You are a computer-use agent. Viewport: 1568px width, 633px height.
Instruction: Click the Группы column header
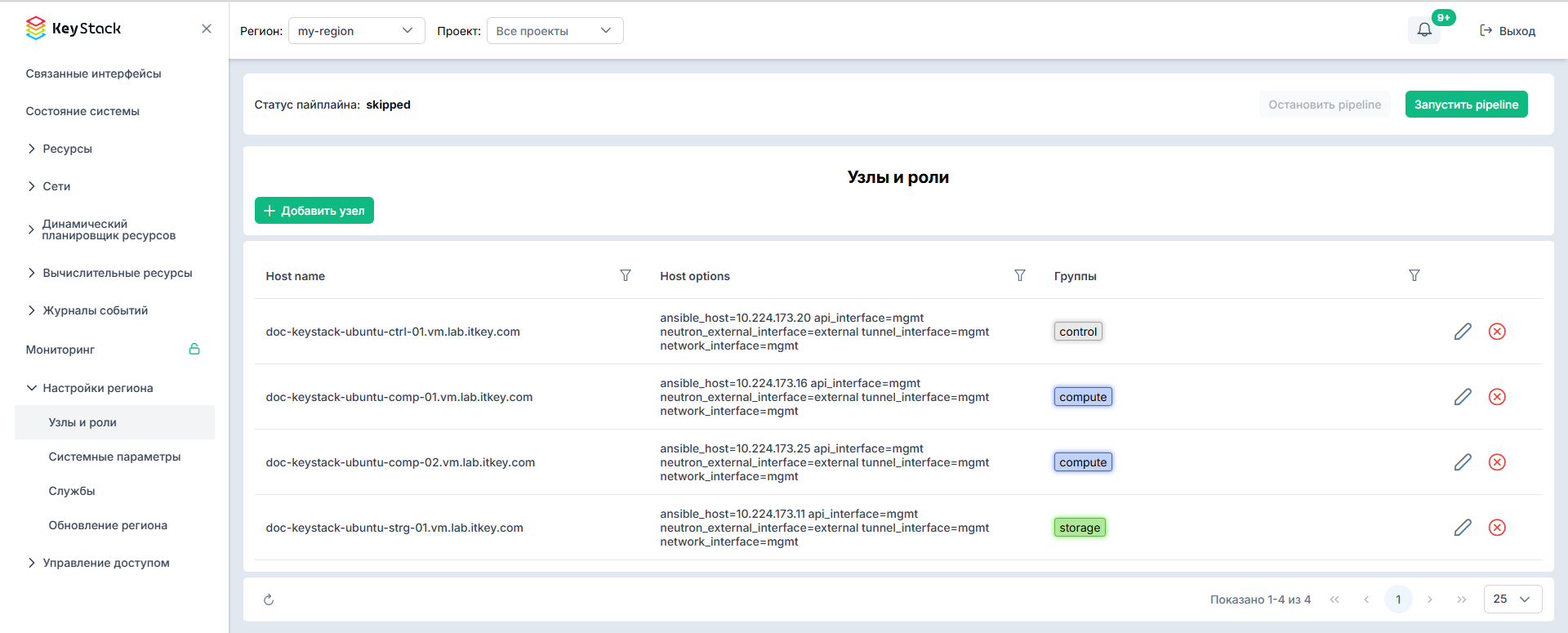(1076, 276)
